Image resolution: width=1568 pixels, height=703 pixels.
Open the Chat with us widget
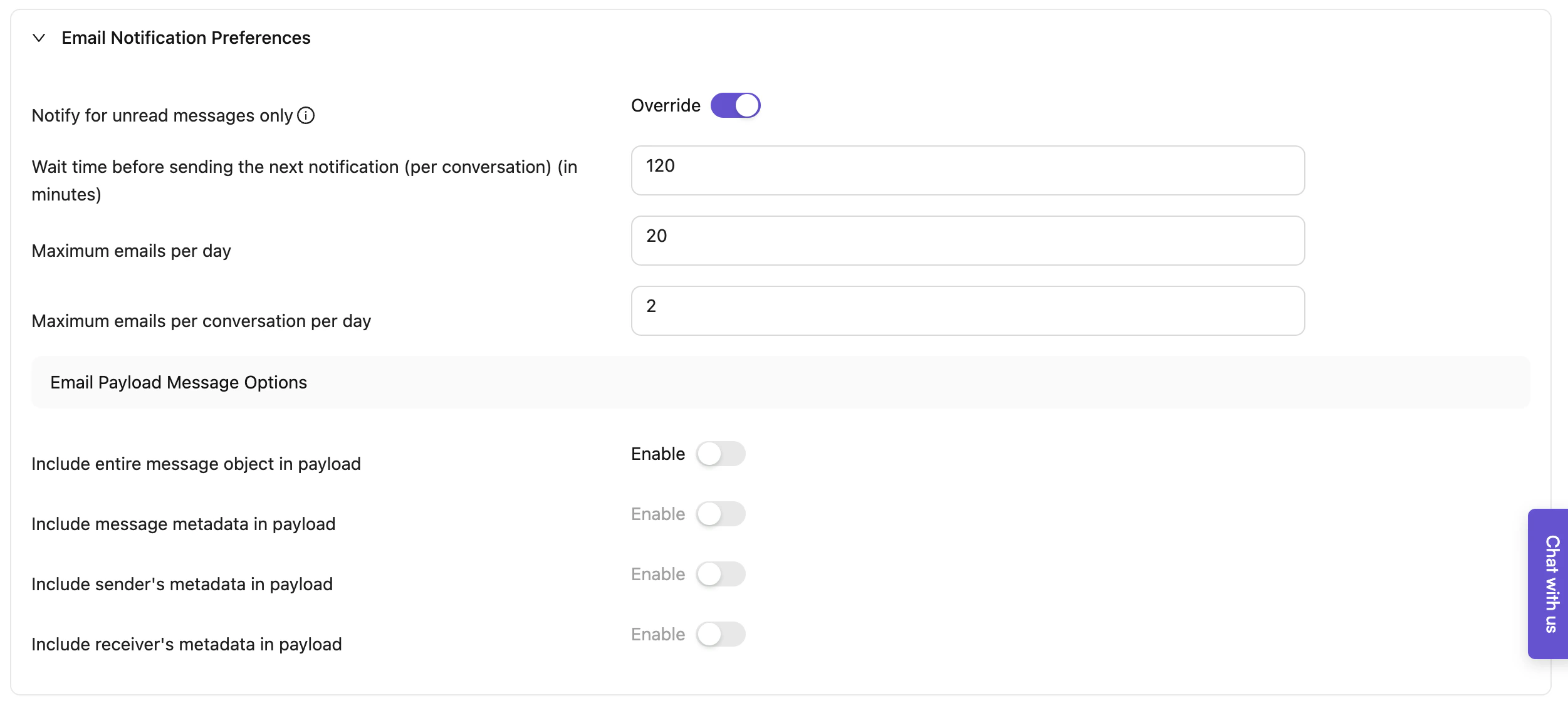[x=1549, y=583]
